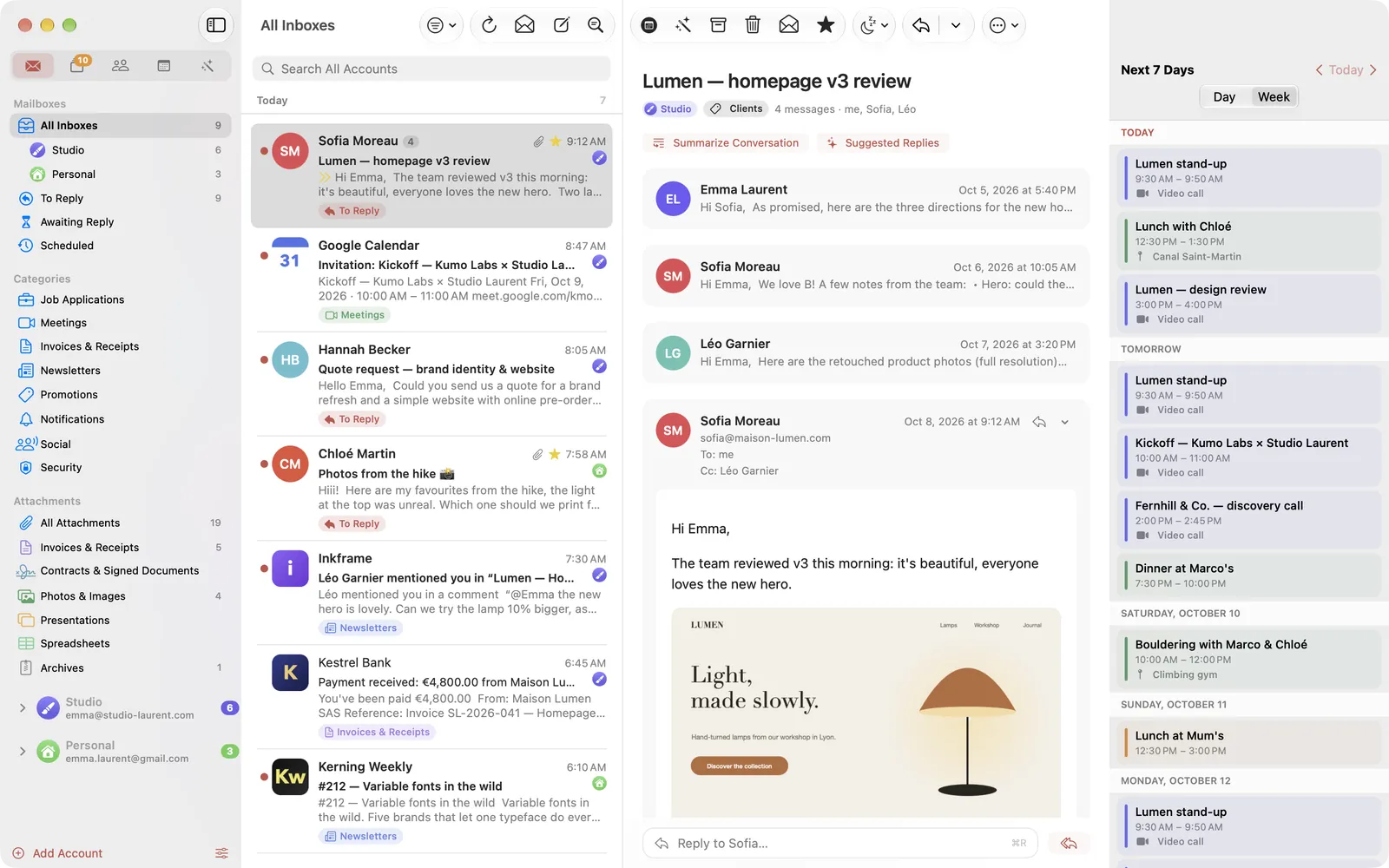Toggle the unread dot on the Kerning Weekly email

point(264,776)
